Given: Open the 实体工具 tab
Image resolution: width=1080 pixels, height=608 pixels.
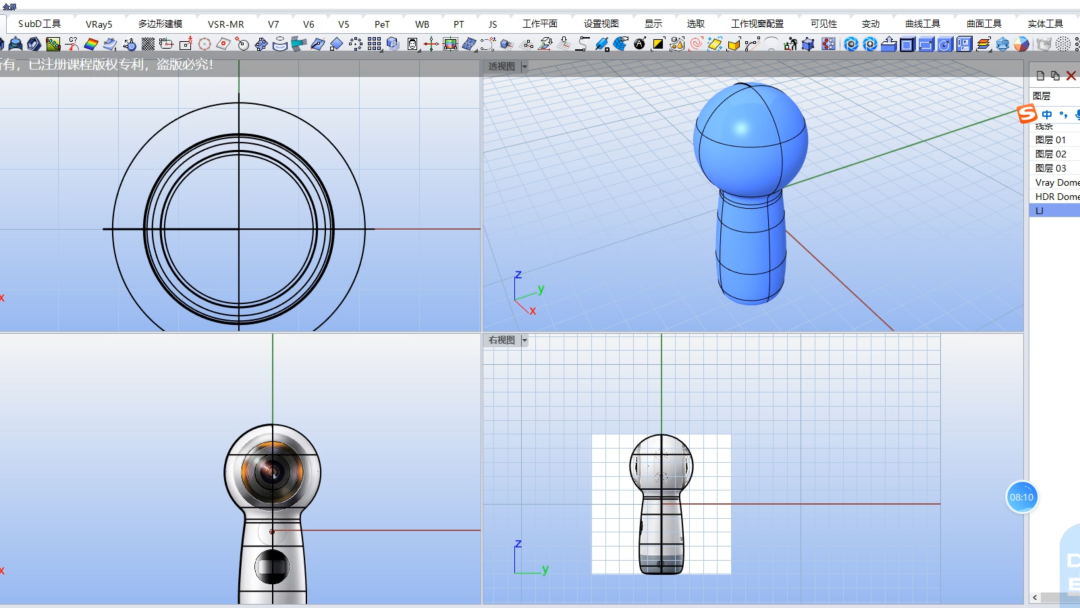Looking at the screenshot, I should tap(1045, 24).
